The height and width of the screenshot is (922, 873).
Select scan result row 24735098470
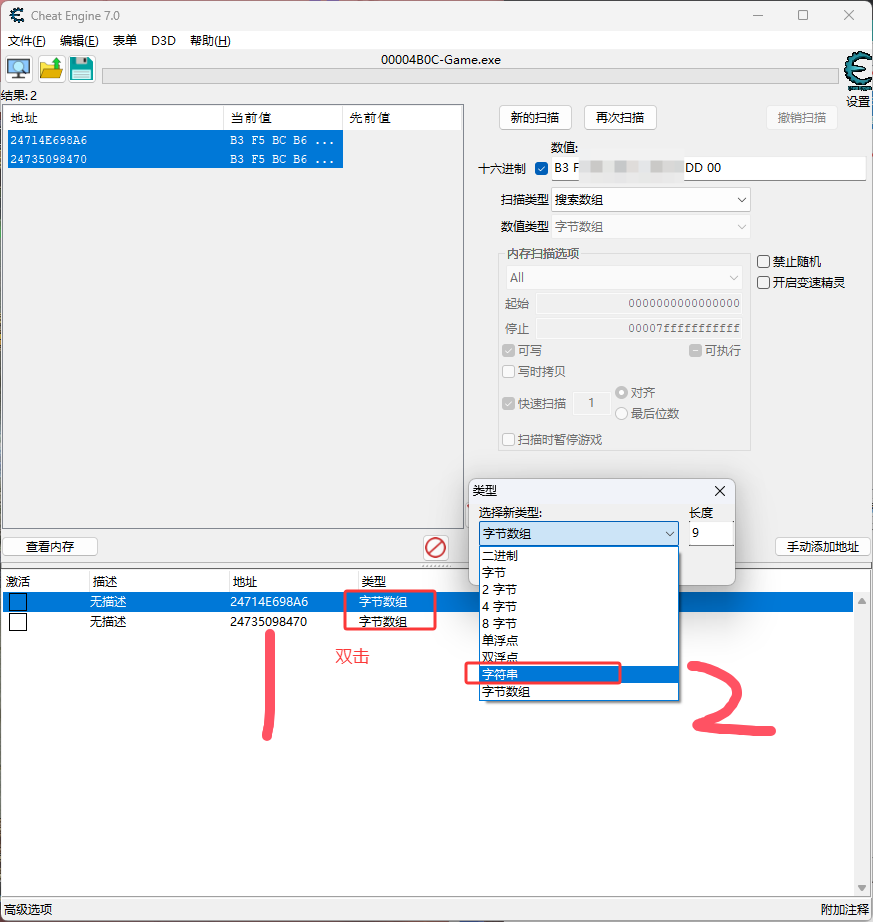(175, 159)
